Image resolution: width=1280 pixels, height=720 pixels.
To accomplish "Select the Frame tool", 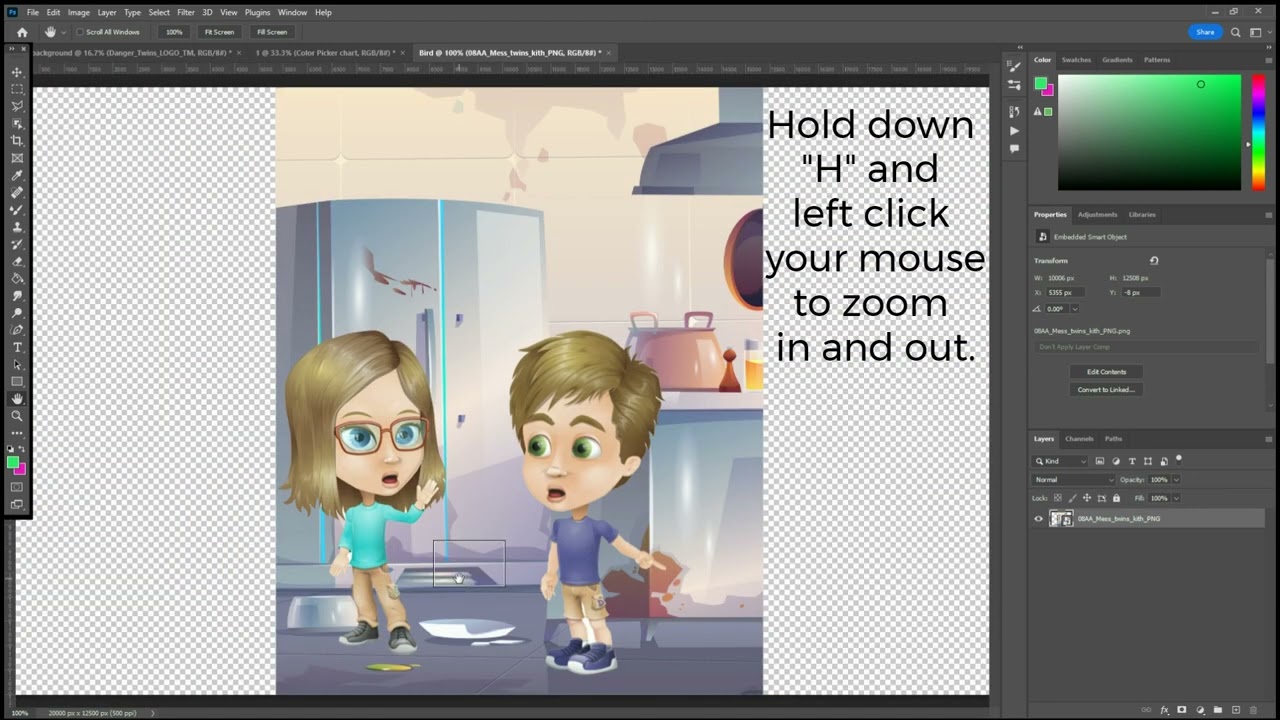I will pos(17,158).
